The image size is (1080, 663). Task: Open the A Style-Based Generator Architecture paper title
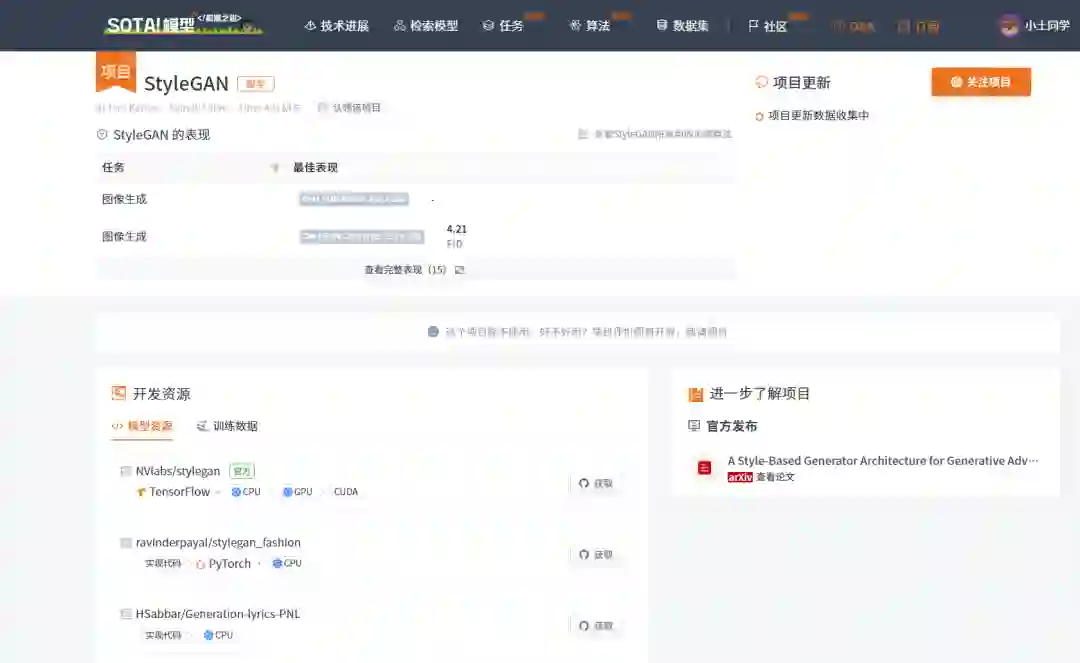pyautogui.click(x=883, y=461)
